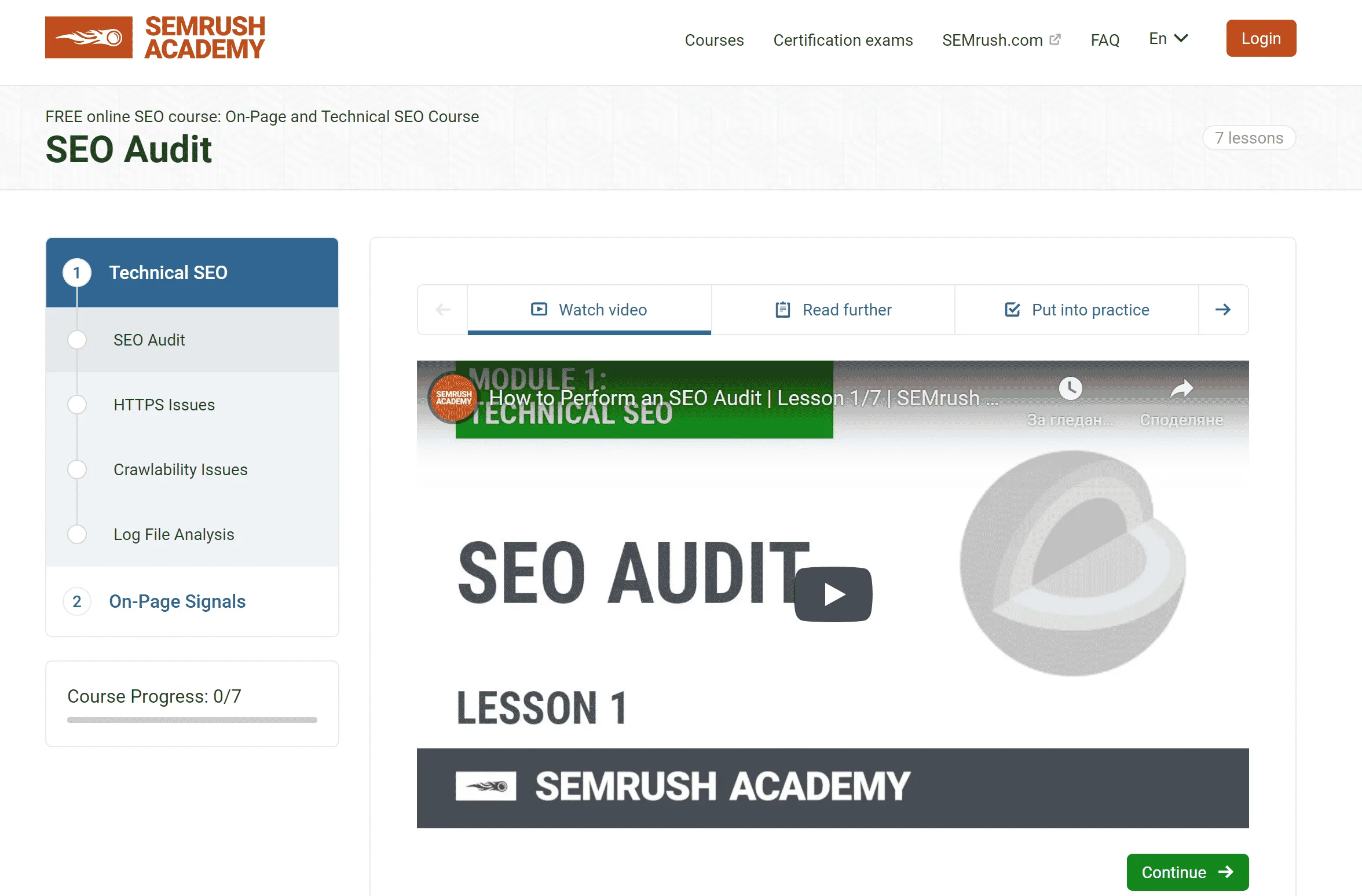Viewport: 1362px width, 896px height.
Task: Click the Read further clipboard icon
Action: 783,310
